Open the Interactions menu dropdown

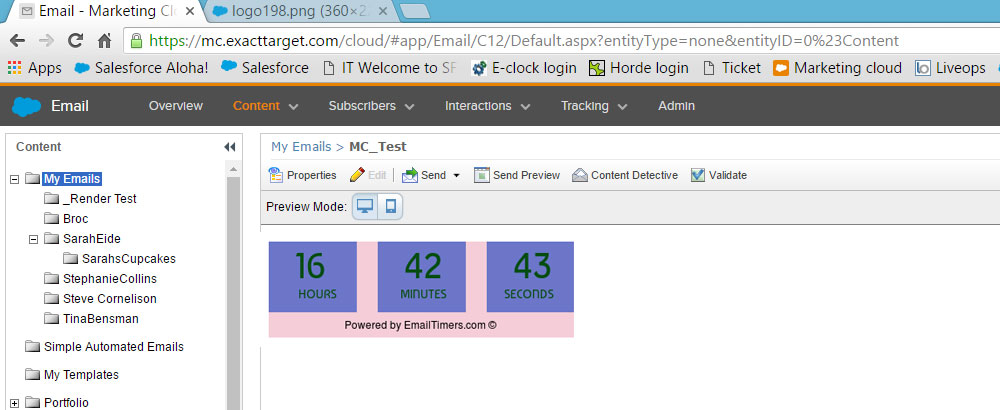point(487,106)
